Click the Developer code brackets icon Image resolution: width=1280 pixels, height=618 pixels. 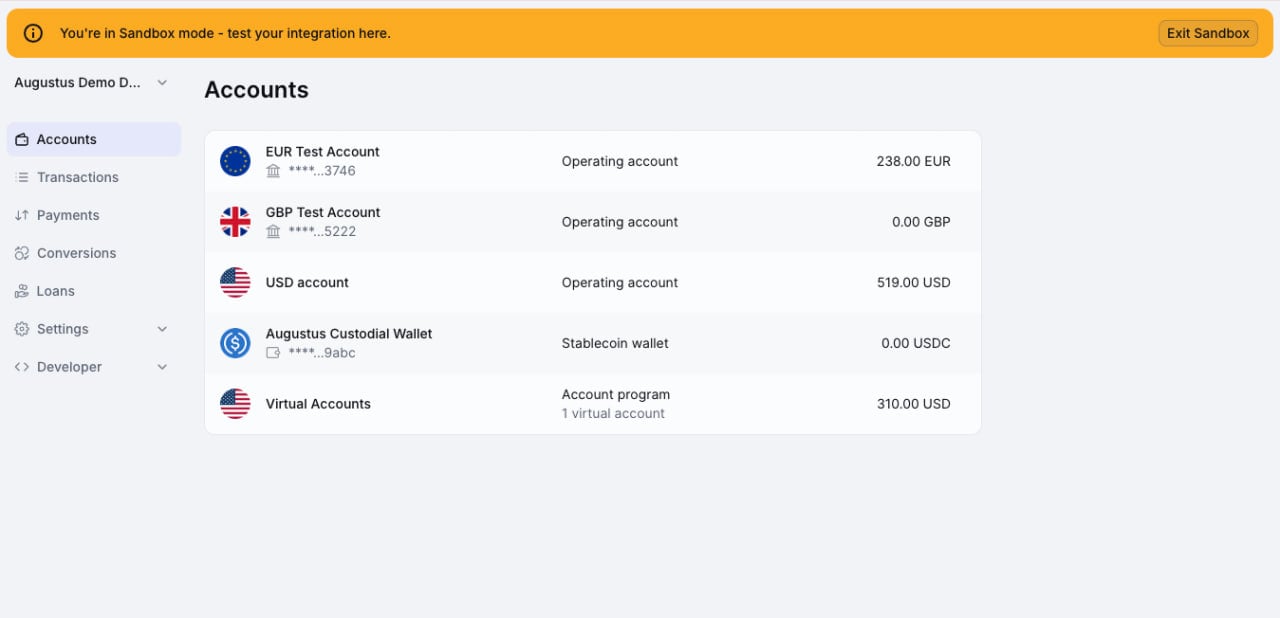click(x=22, y=367)
